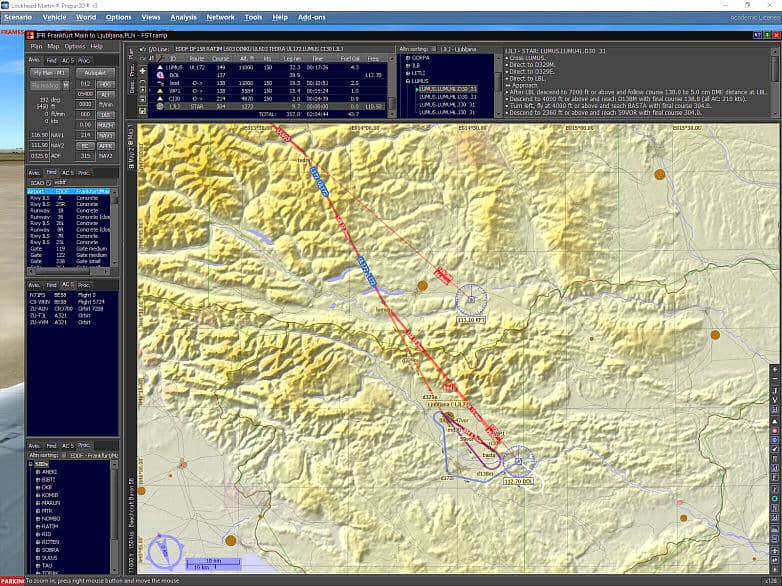Click the green circle icon on map toolbar

775,497
